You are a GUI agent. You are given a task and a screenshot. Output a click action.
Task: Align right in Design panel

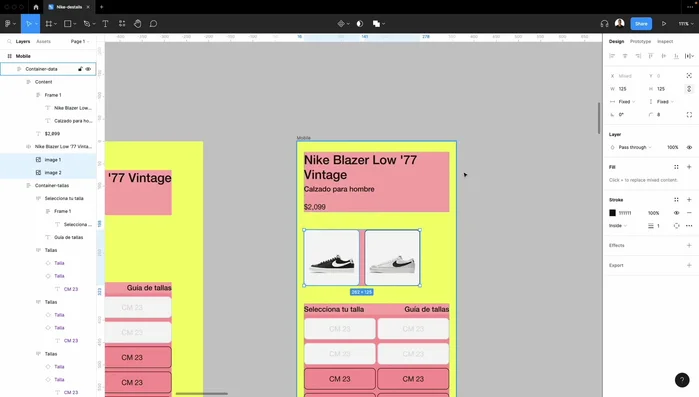tap(638, 56)
